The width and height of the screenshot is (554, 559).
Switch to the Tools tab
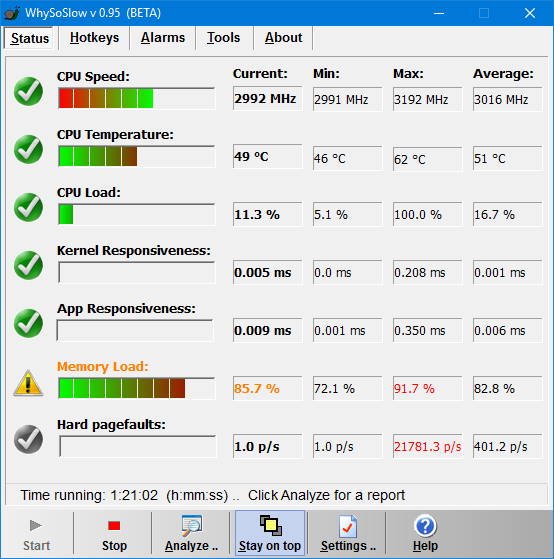224,38
